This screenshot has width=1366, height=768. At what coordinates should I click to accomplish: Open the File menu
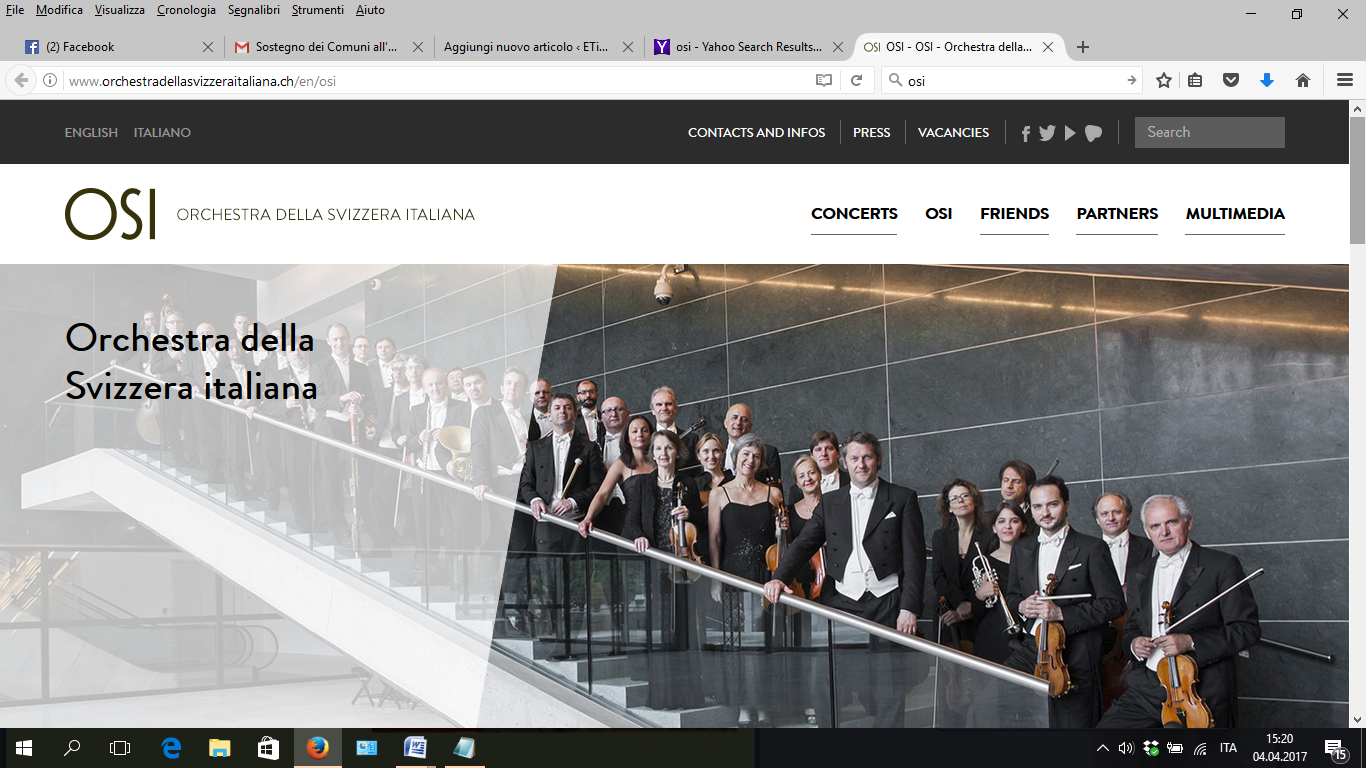pos(15,10)
